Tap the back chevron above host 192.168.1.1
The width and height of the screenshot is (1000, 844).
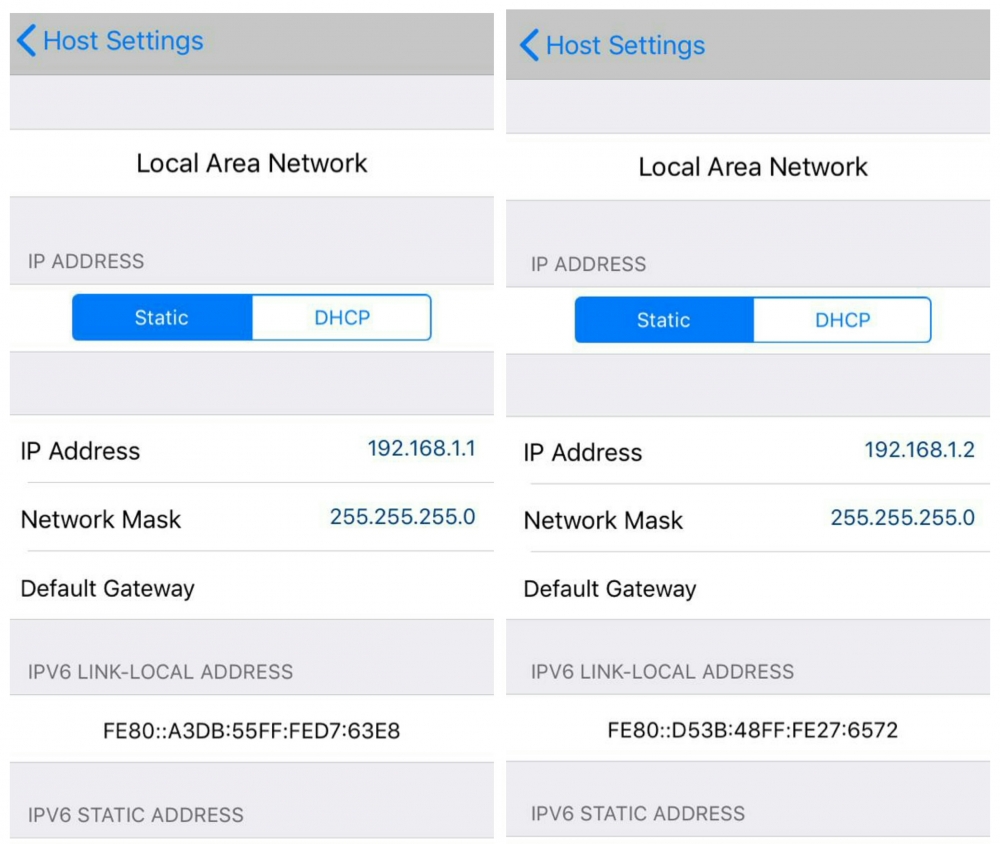click(27, 41)
